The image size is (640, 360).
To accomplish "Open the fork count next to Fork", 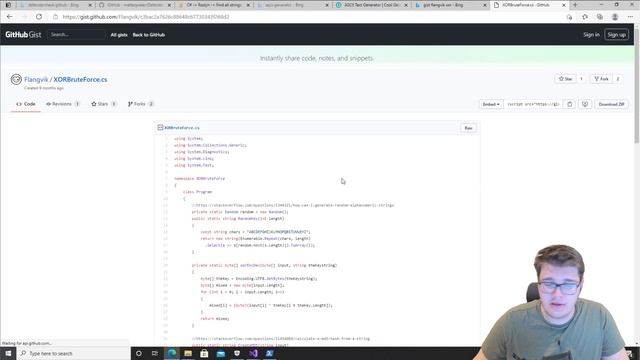I will click(618, 79).
